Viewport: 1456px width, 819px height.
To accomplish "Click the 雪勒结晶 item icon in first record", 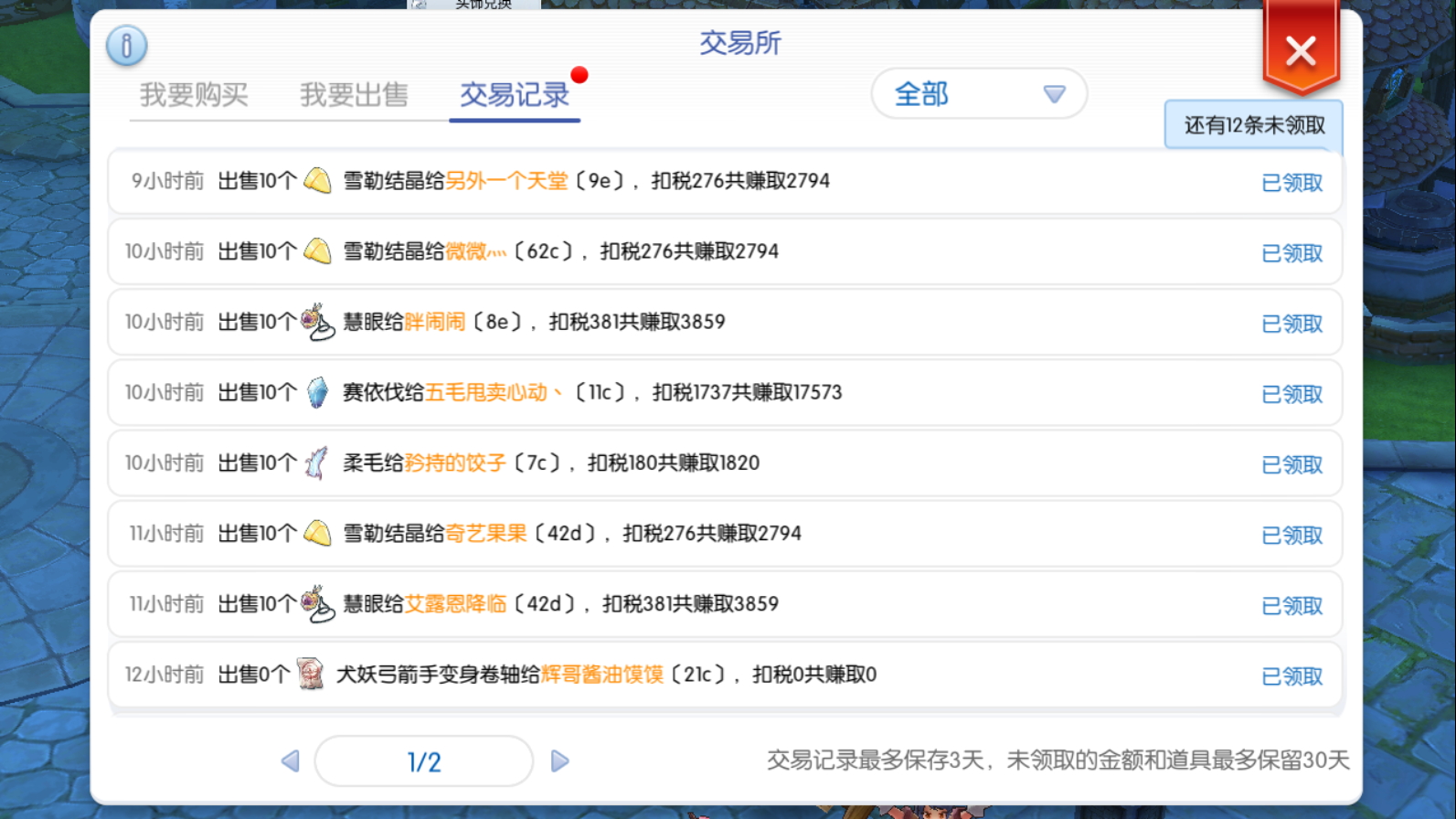I will click(x=317, y=181).
